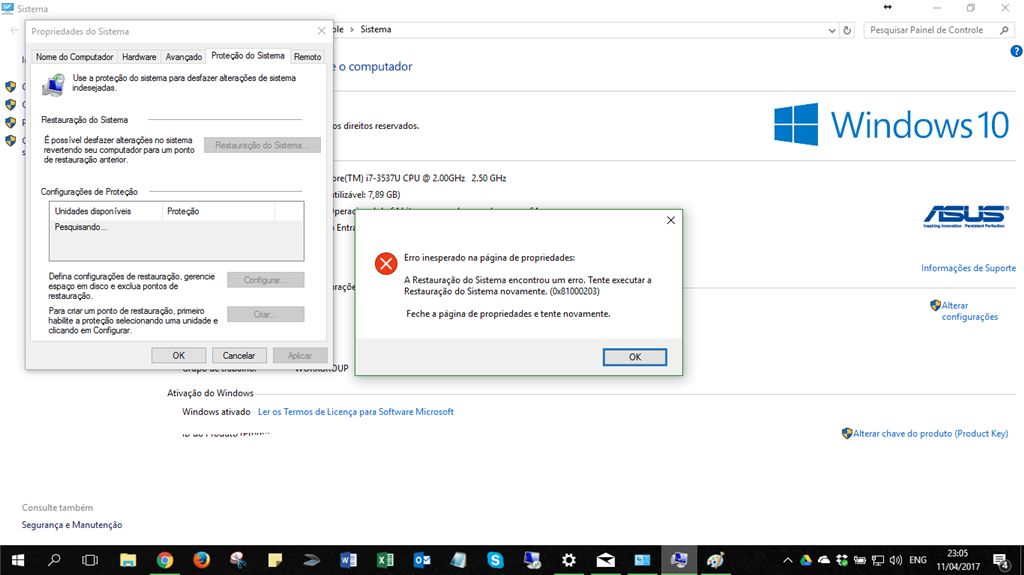Click Alterar configurações link
The height and width of the screenshot is (575, 1024).
click(x=969, y=311)
